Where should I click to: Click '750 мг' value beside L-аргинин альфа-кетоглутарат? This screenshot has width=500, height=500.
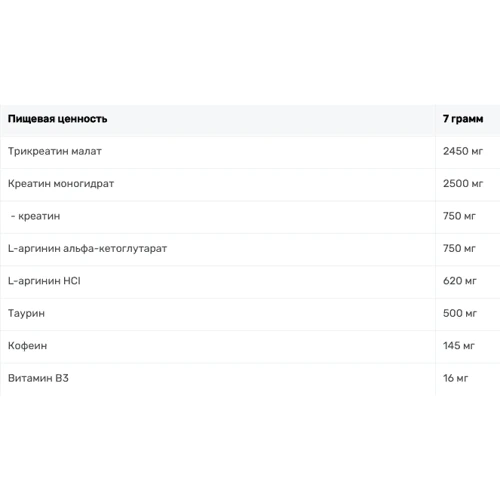pos(459,248)
